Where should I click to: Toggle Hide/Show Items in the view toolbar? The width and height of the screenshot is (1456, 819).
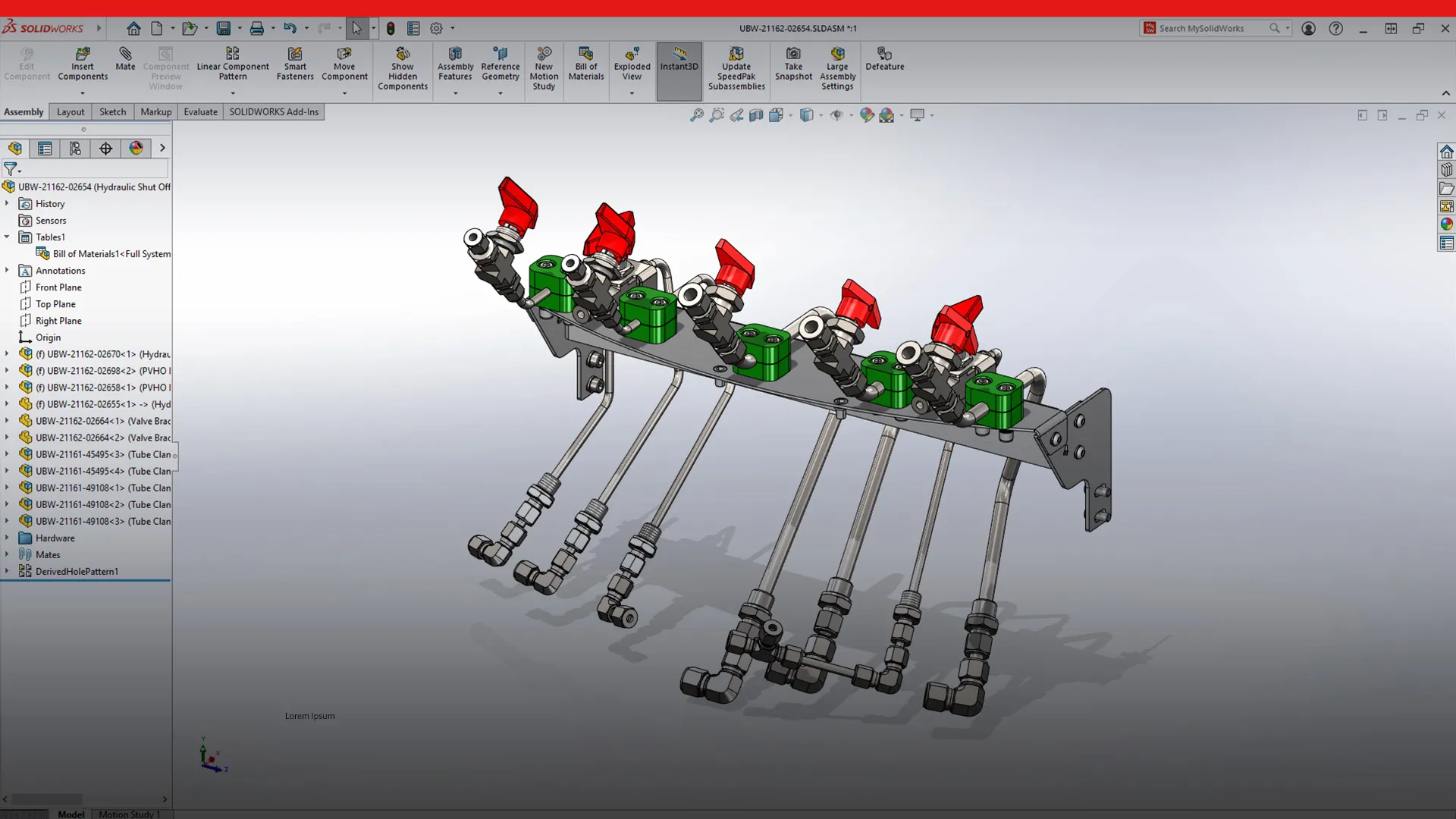tap(837, 115)
